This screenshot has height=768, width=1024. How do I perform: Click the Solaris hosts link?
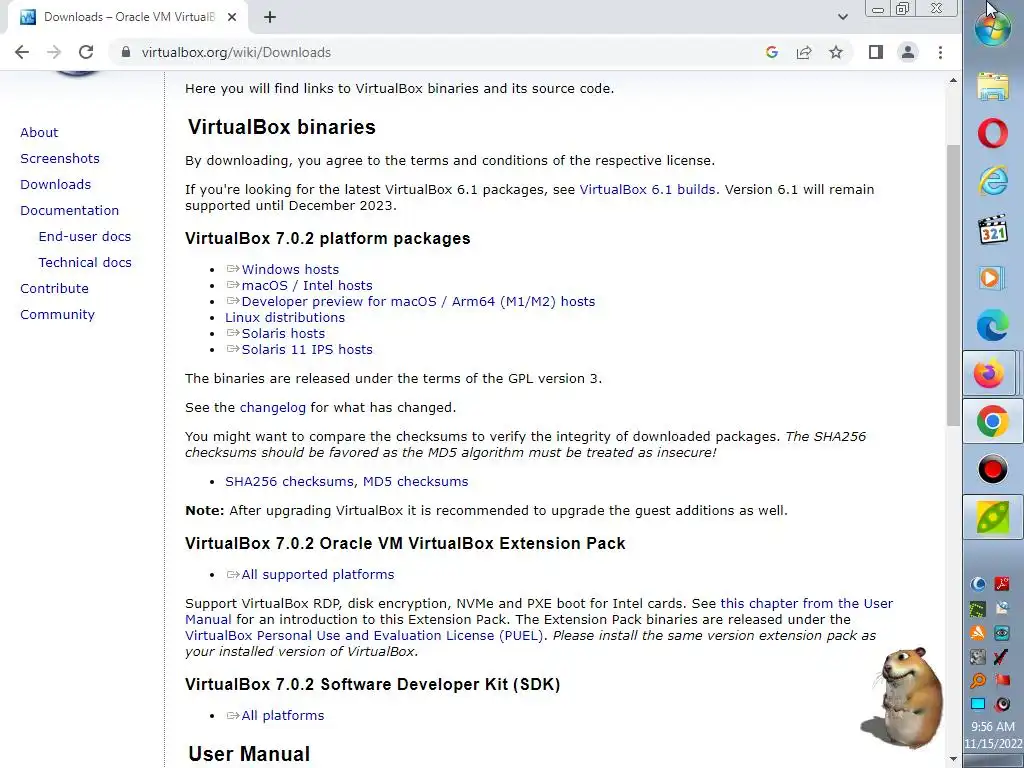tap(283, 334)
